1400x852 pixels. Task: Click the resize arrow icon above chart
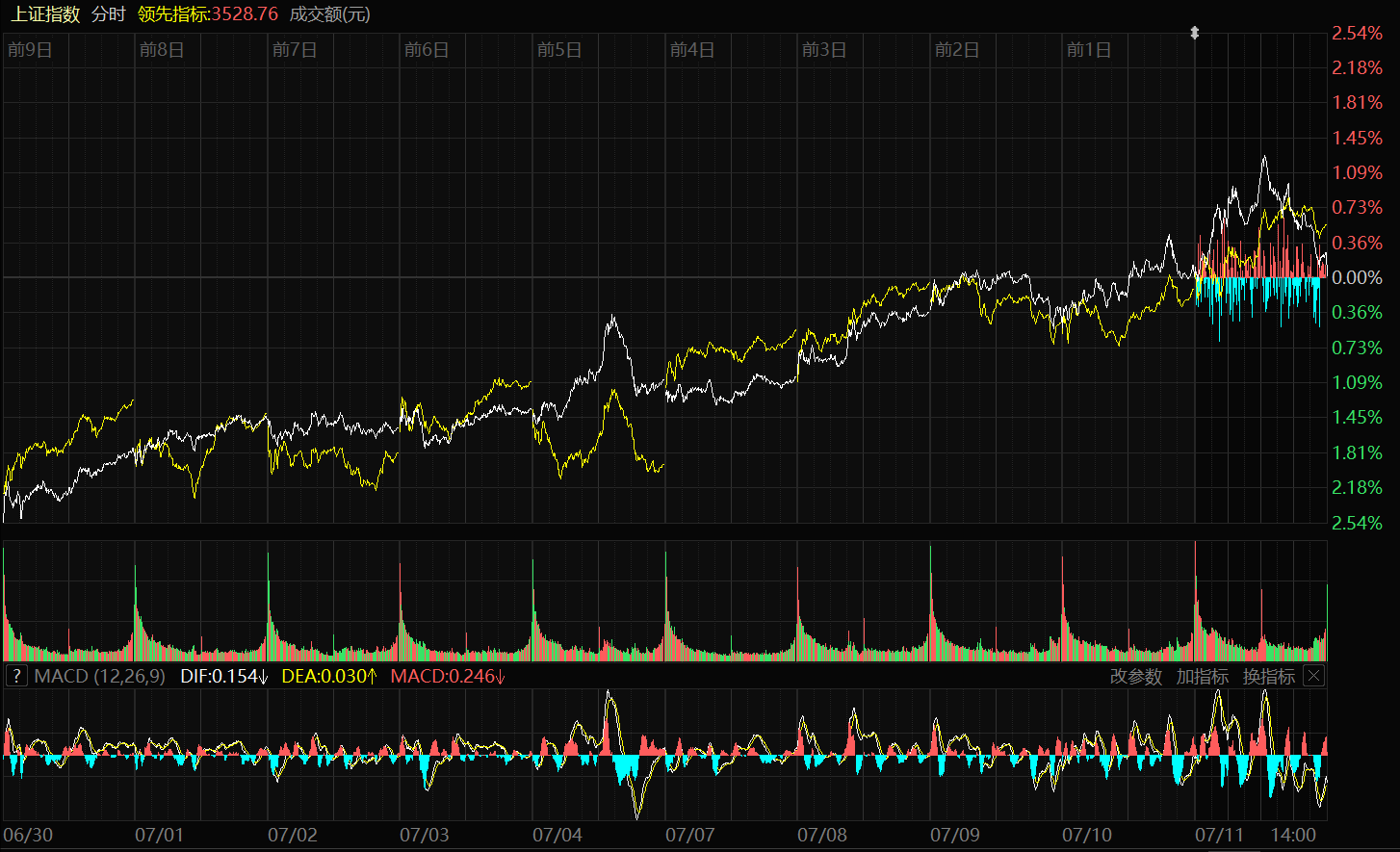point(1195,33)
